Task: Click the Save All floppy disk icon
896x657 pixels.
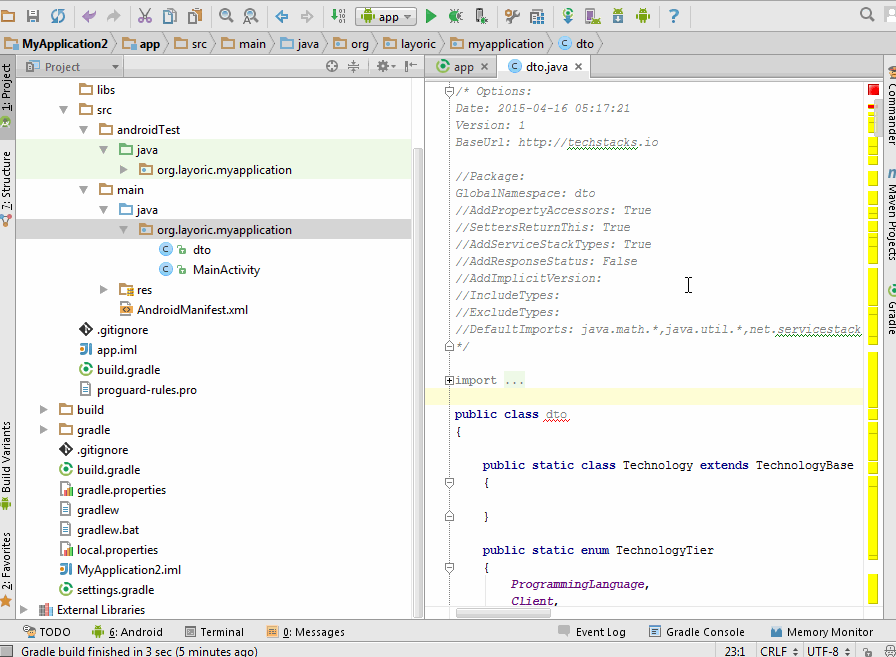Action: click(33, 16)
